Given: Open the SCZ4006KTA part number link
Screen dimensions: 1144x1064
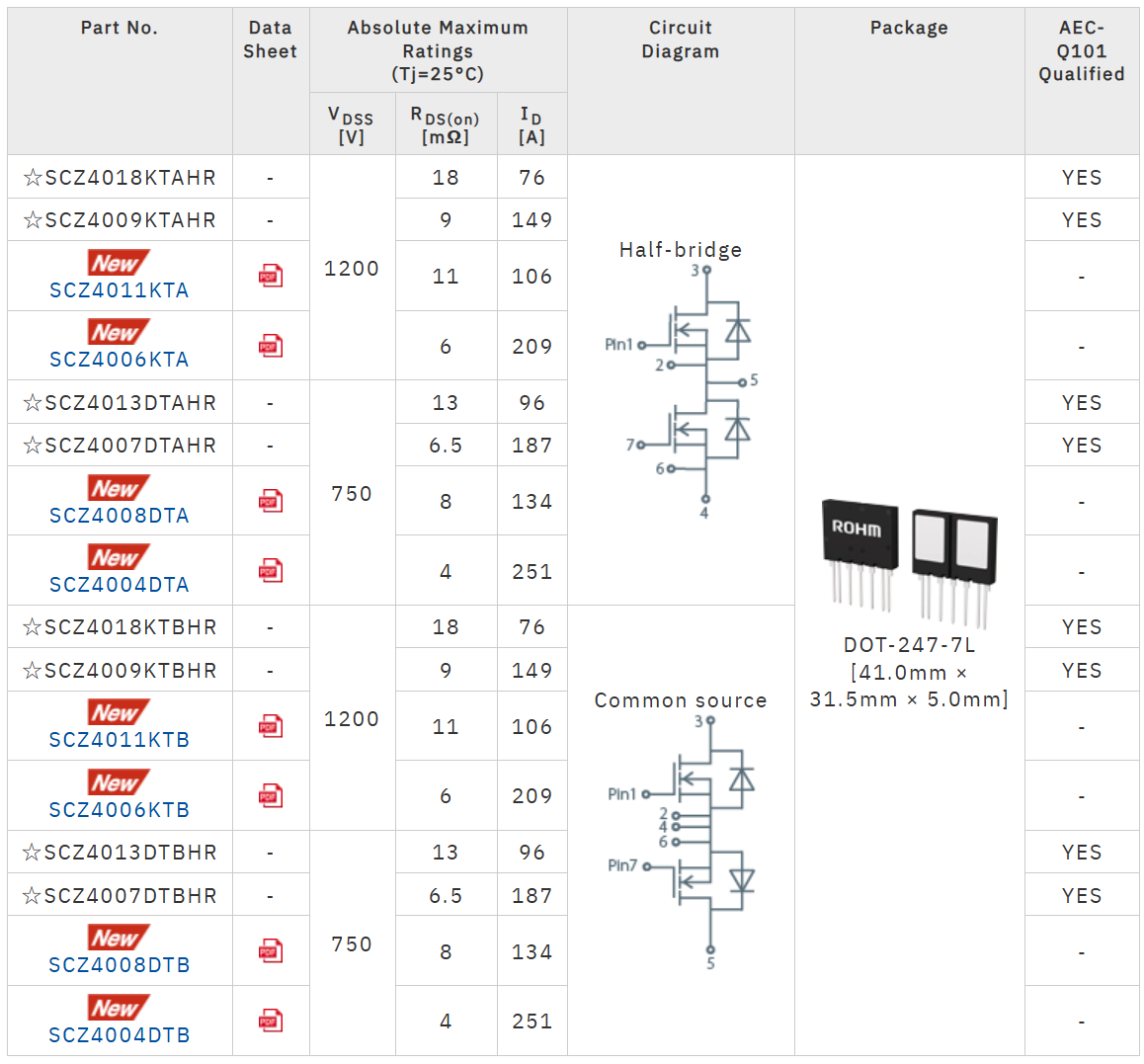Looking at the screenshot, I should (120, 360).
